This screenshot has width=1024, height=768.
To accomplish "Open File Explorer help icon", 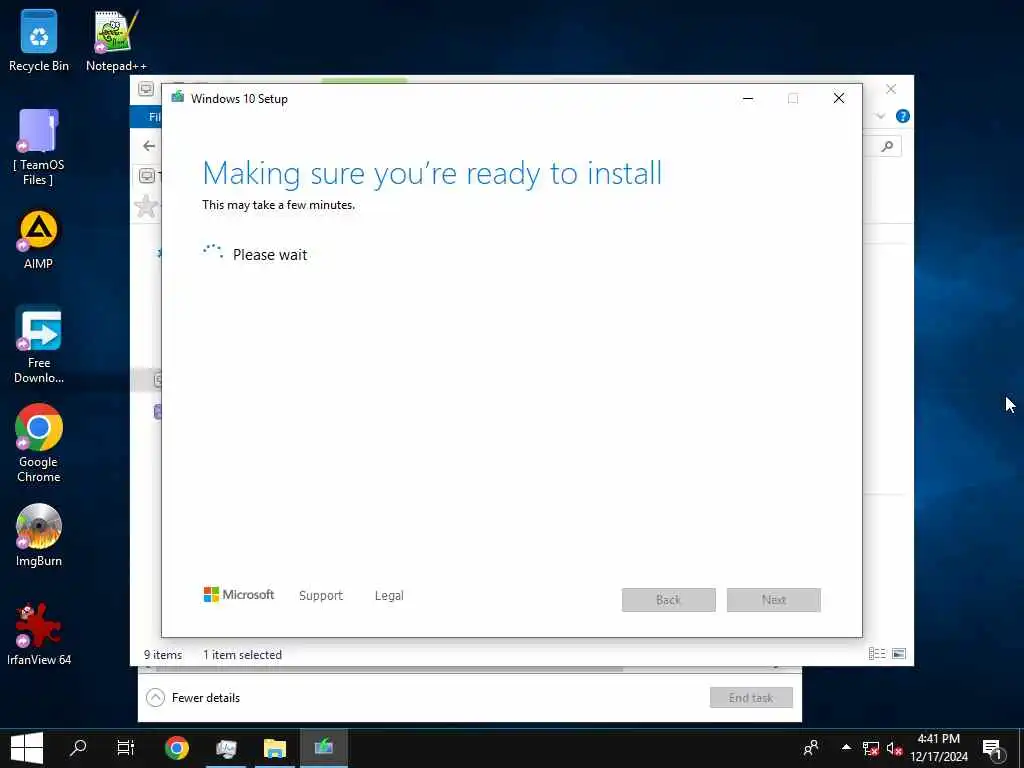I will pyautogui.click(x=903, y=116).
